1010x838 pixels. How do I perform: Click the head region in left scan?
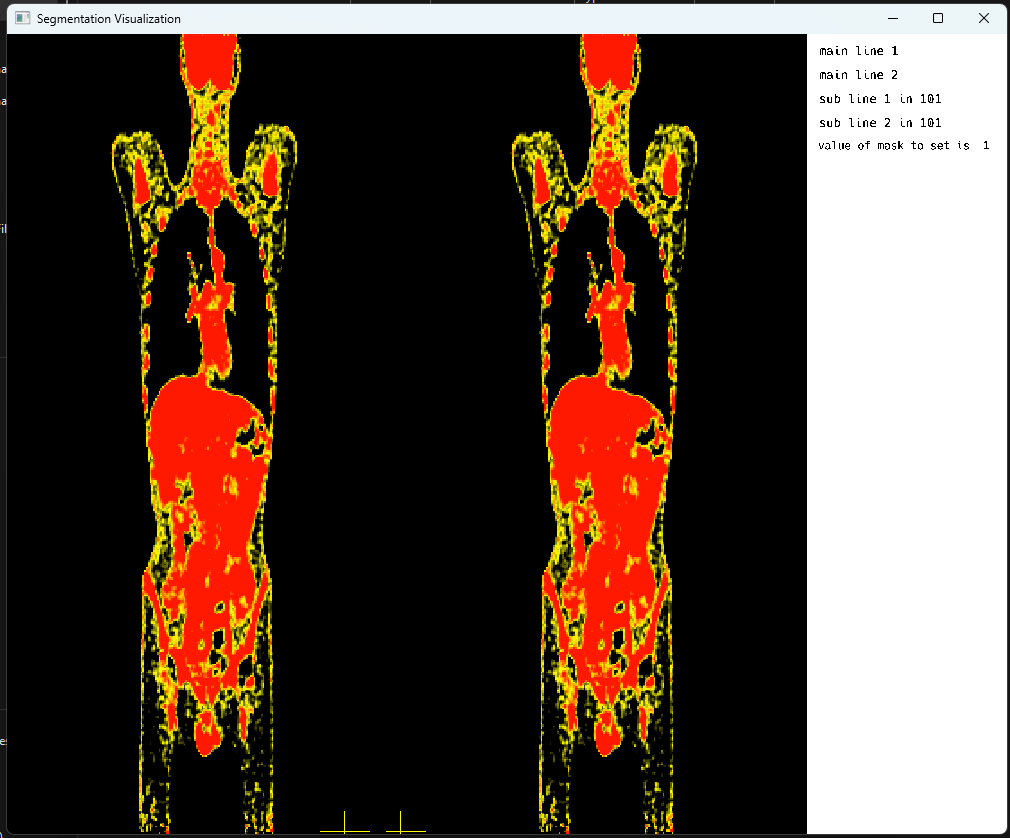point(209,60)
